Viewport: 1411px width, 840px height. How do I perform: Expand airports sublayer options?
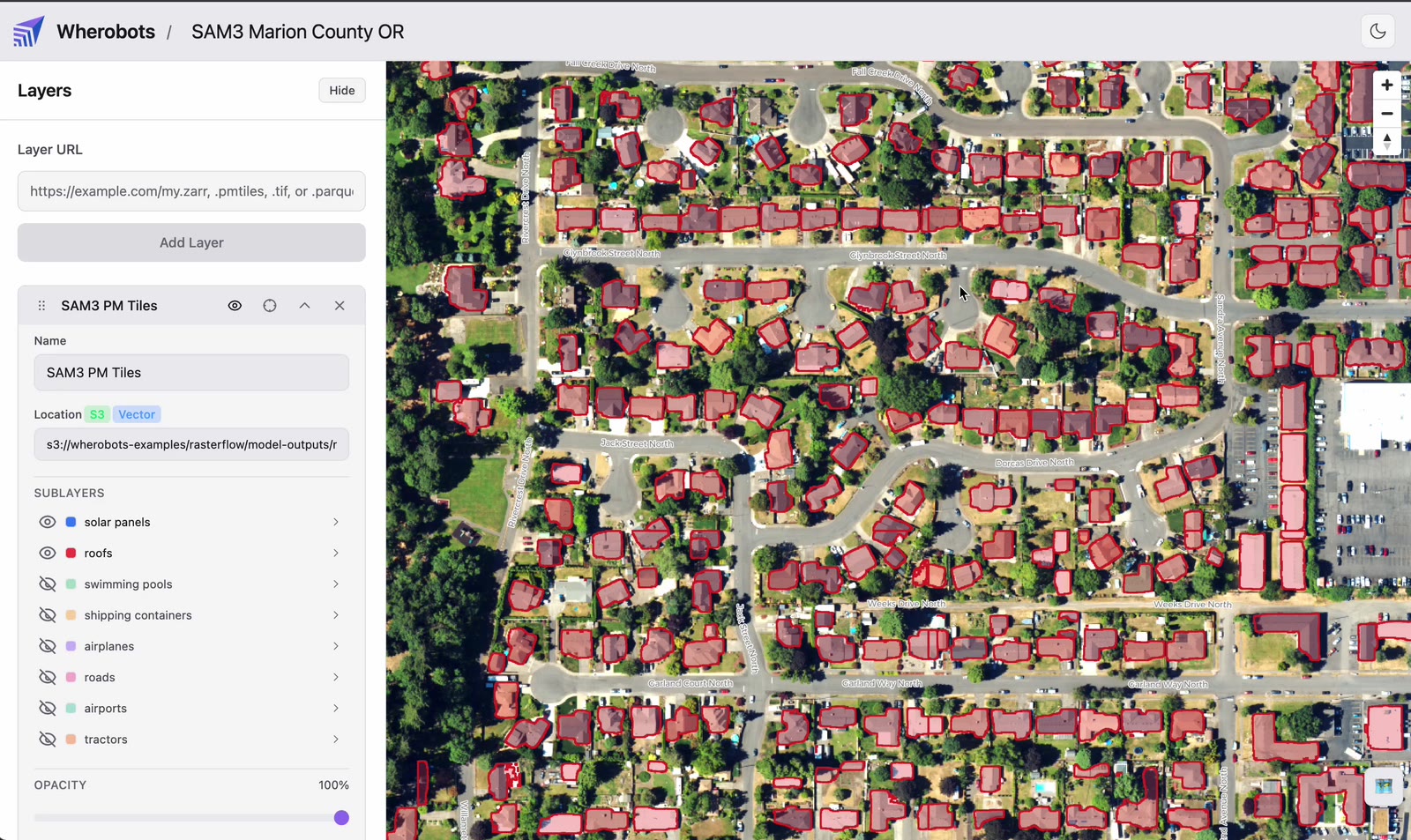(336, 708)
